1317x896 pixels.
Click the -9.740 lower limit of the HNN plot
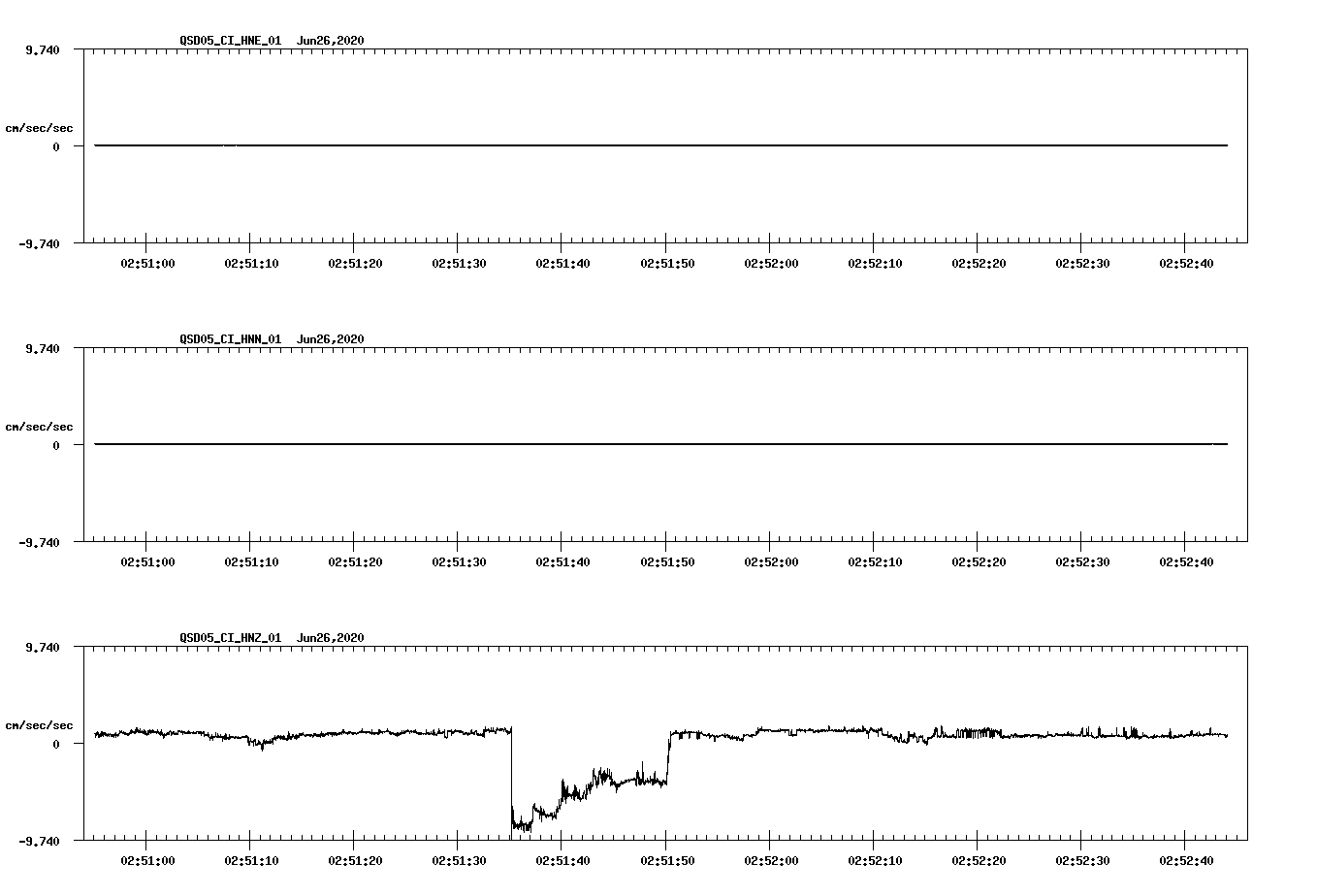[x=39, y=542]
